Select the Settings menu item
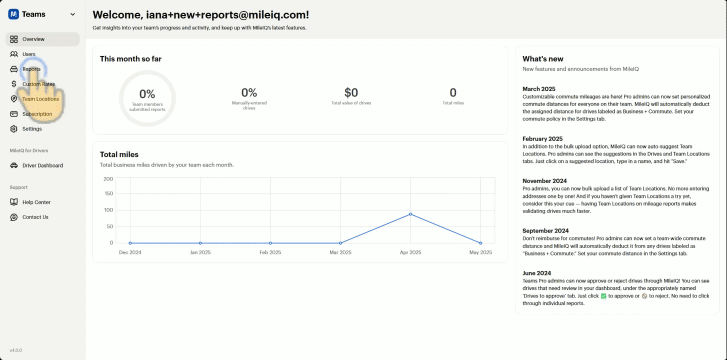The width and height of the screenshot is (727, 360). click(x=43, y=129)
